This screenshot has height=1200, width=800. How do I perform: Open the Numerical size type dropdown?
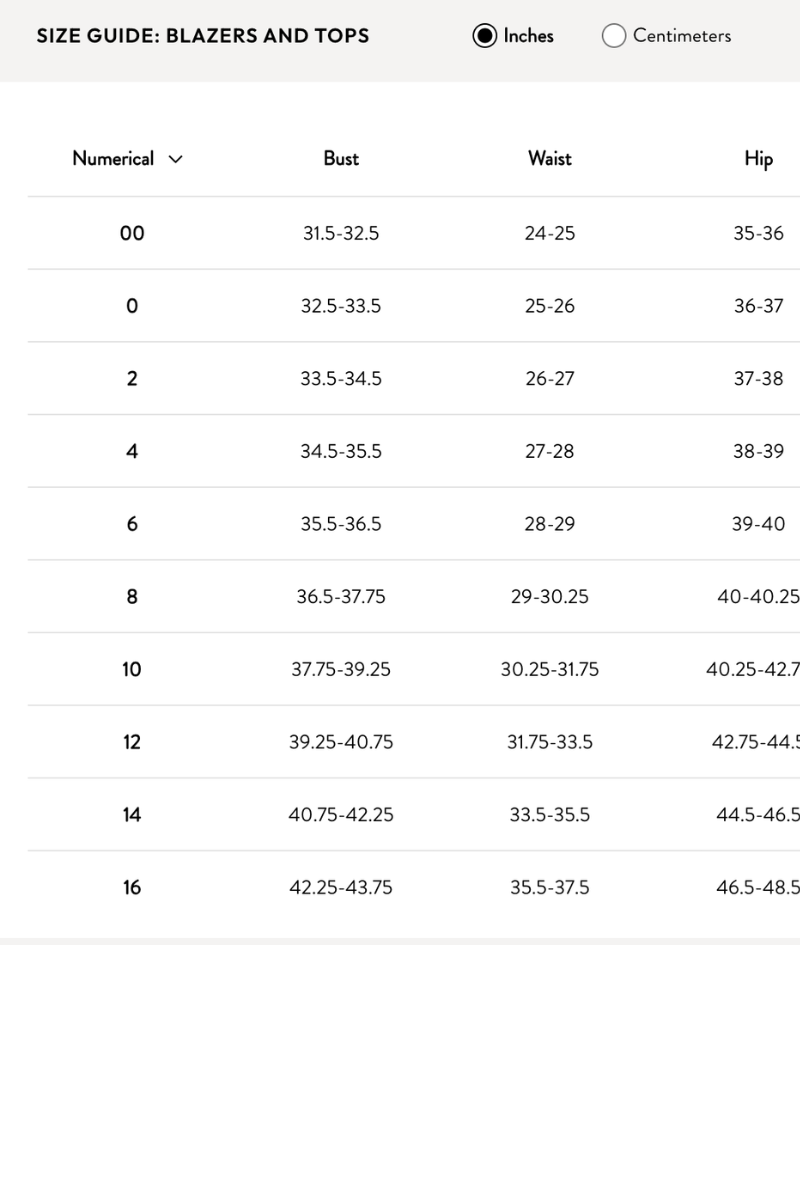pyautogui.click(x=113, y=158)
